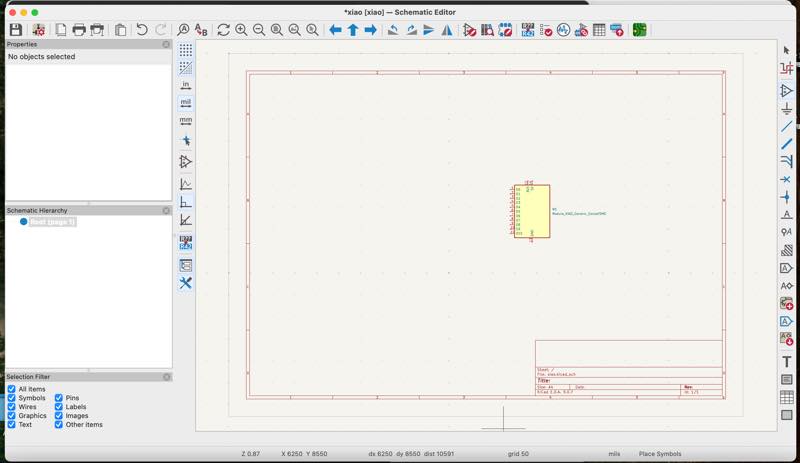Viewport: 800px width, 463px height.
Task: Select the Text tool (T icon)
Action: pyautogui.click(x=787, y=362)
